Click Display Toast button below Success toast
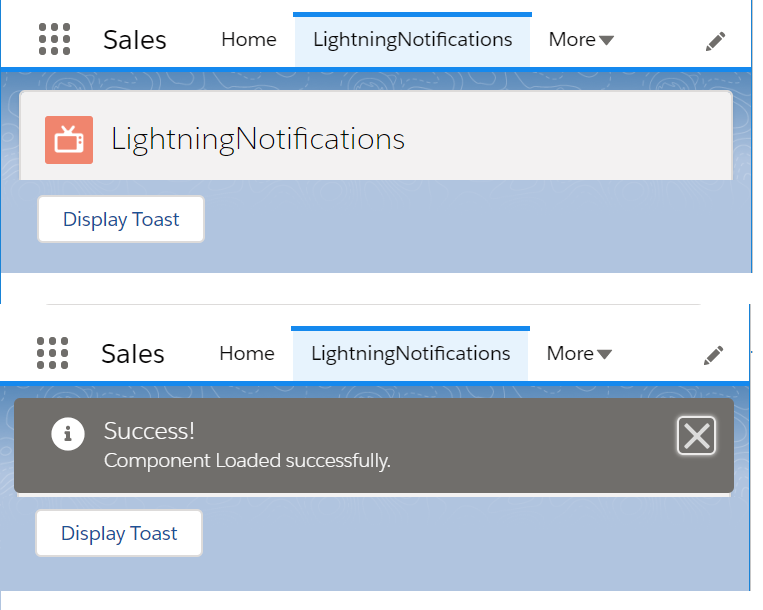Screen dimensions: 763x610 pyautogui.click(x=119, y=533)
